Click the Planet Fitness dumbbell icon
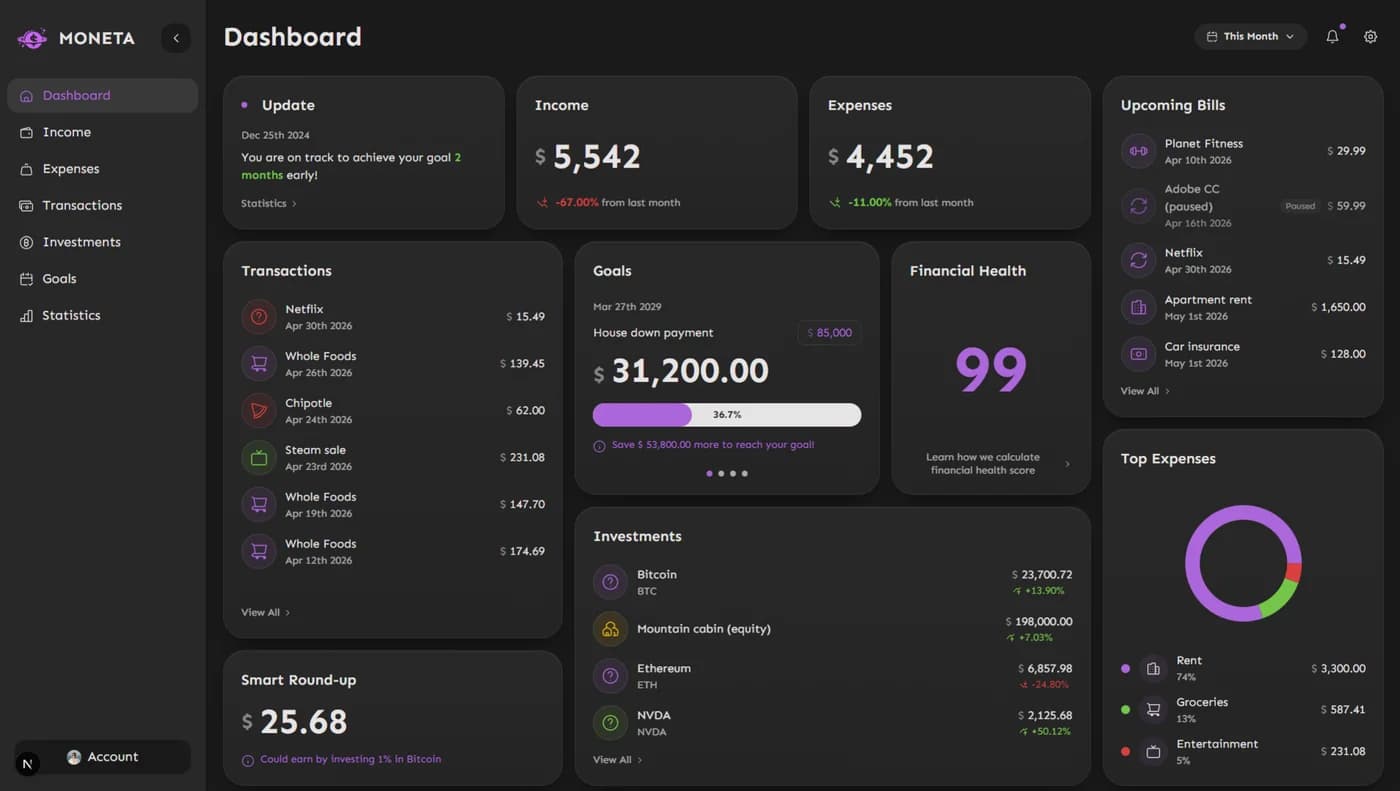 point(1138,151)
